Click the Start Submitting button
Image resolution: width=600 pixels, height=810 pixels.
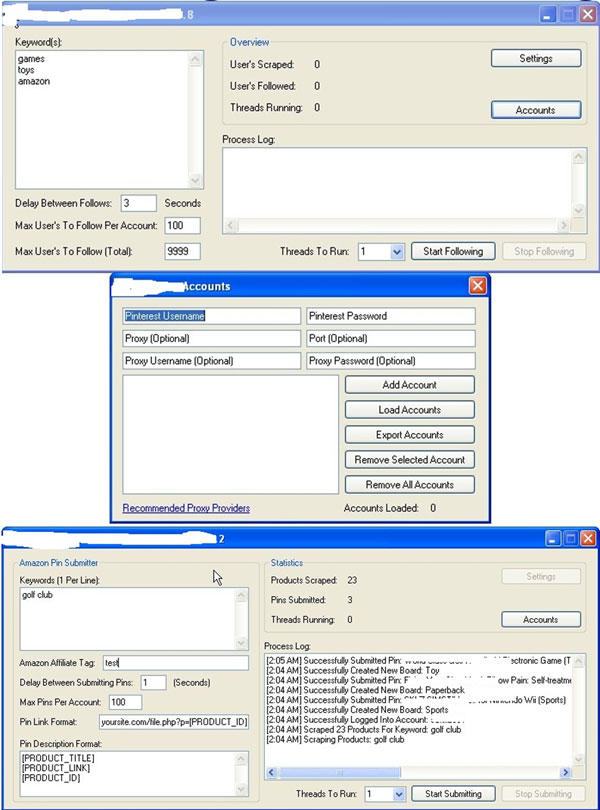[x=453, y=793]
